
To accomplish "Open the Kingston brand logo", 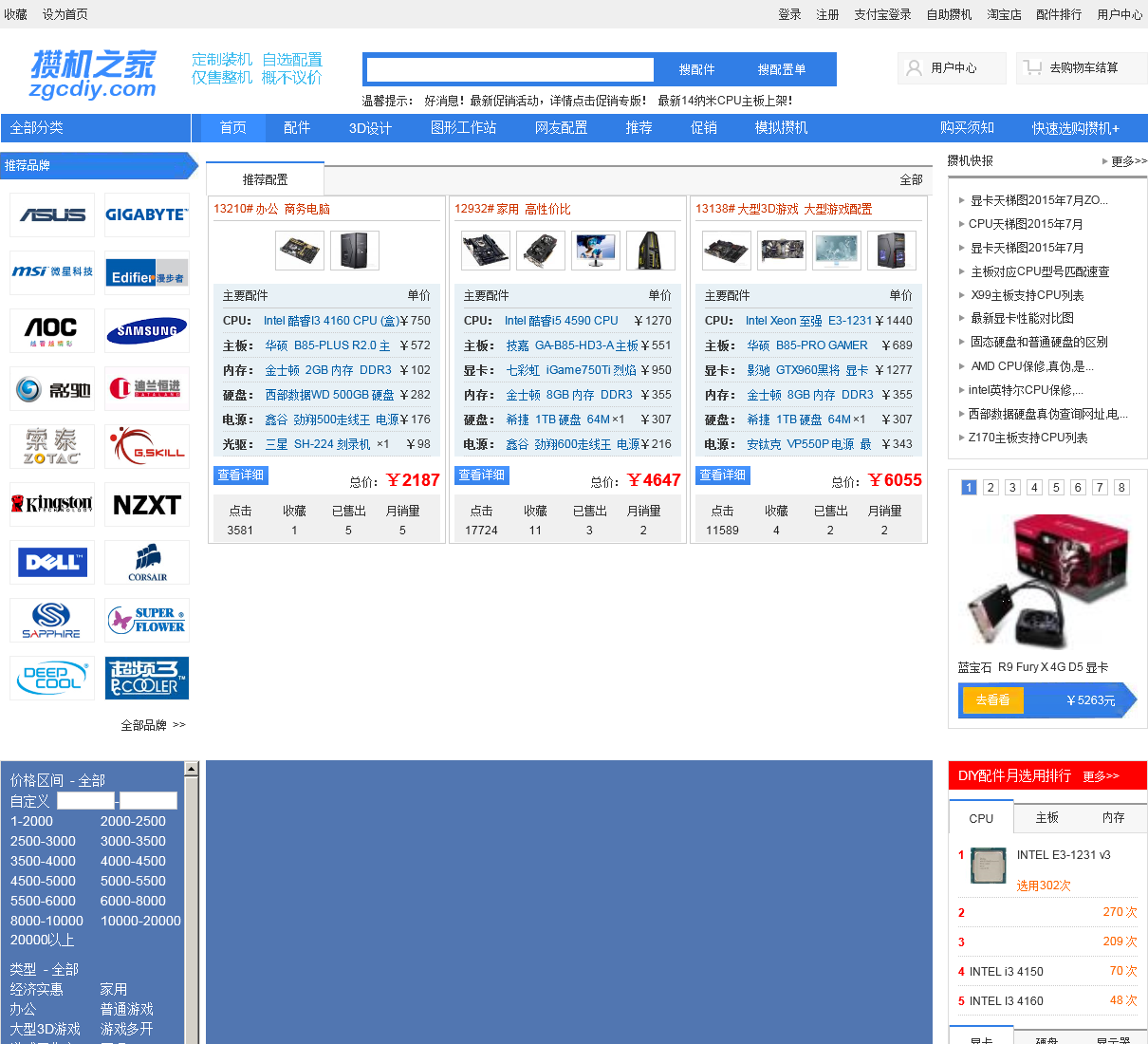I will click(52, 504).
